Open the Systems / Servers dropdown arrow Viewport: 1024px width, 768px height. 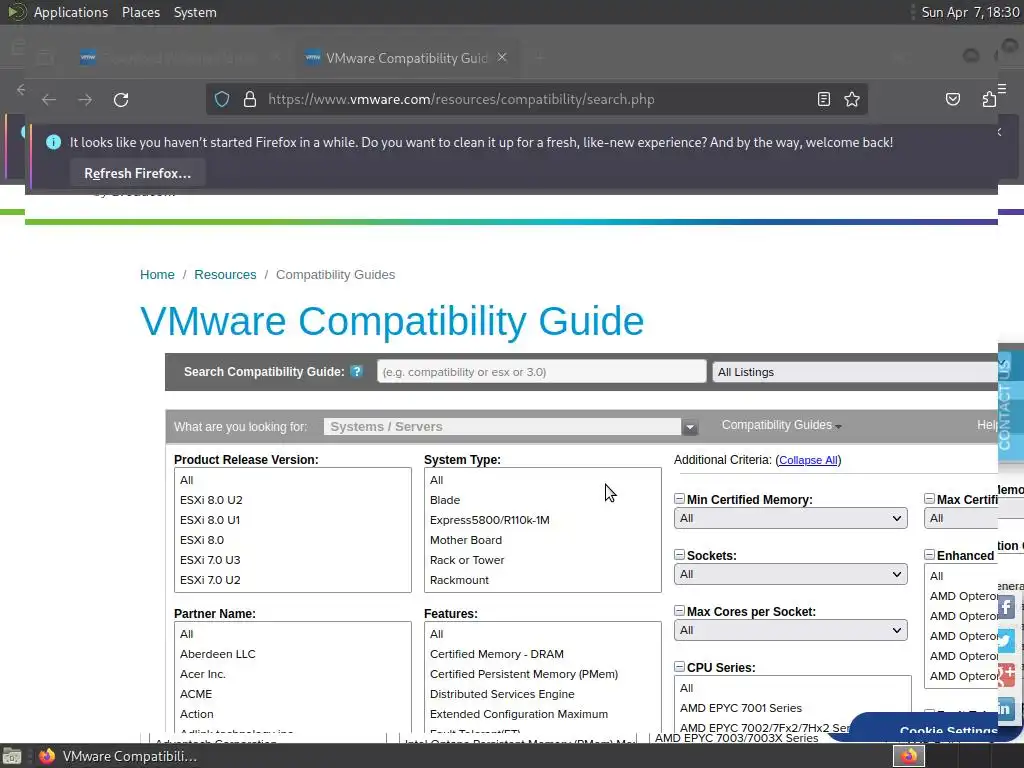pos(690,427)
